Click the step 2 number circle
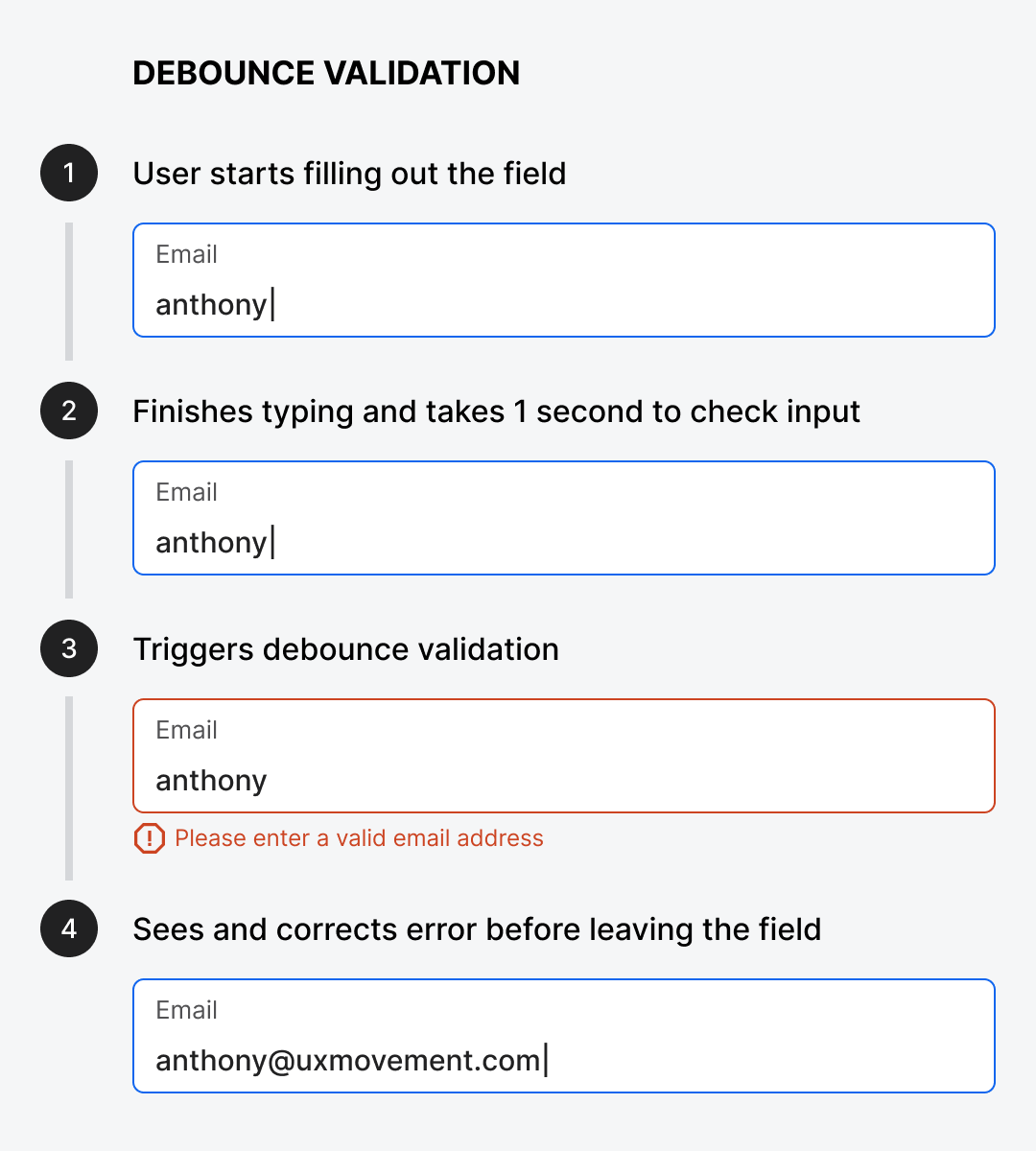 69,411
